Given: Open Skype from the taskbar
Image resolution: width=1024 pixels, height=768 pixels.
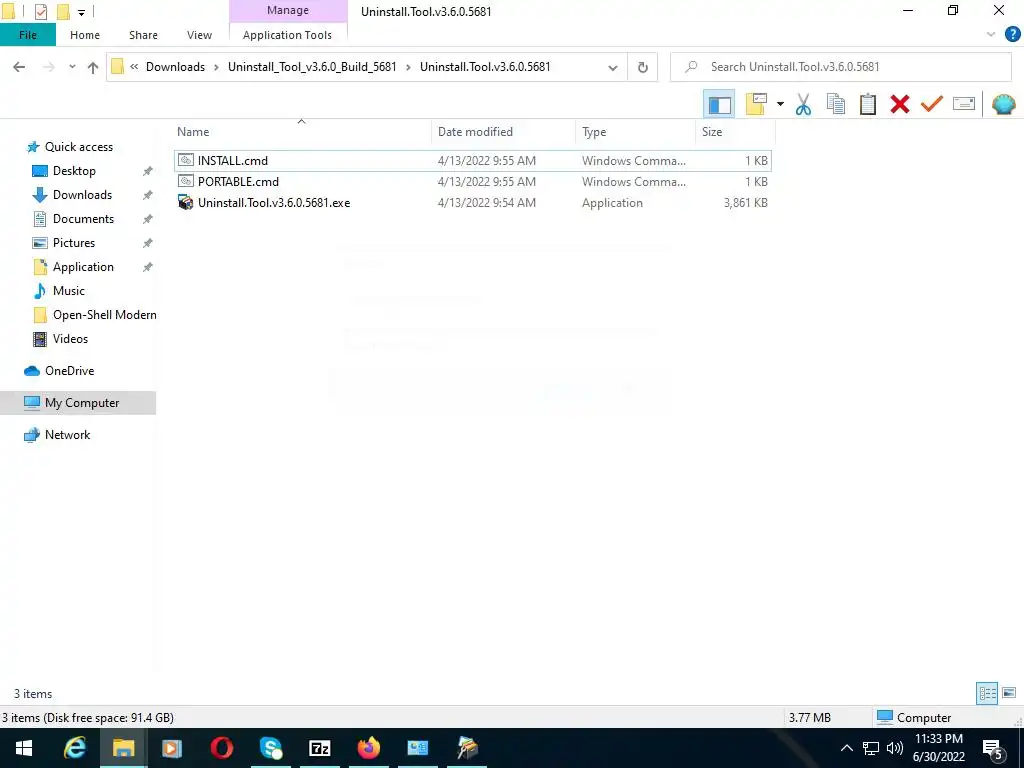Looking at the screenshot, I should [271, 748].
